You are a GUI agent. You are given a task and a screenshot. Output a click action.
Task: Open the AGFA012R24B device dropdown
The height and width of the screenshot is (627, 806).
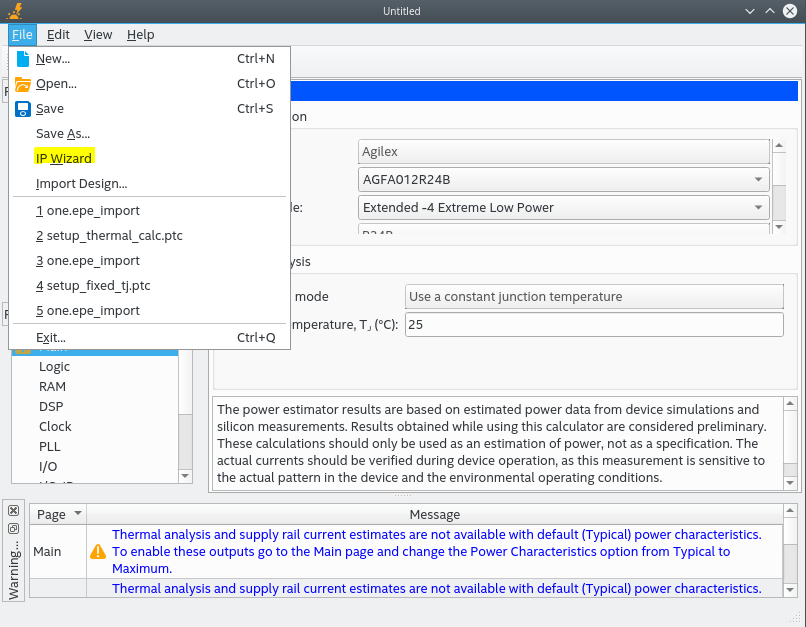760,180
